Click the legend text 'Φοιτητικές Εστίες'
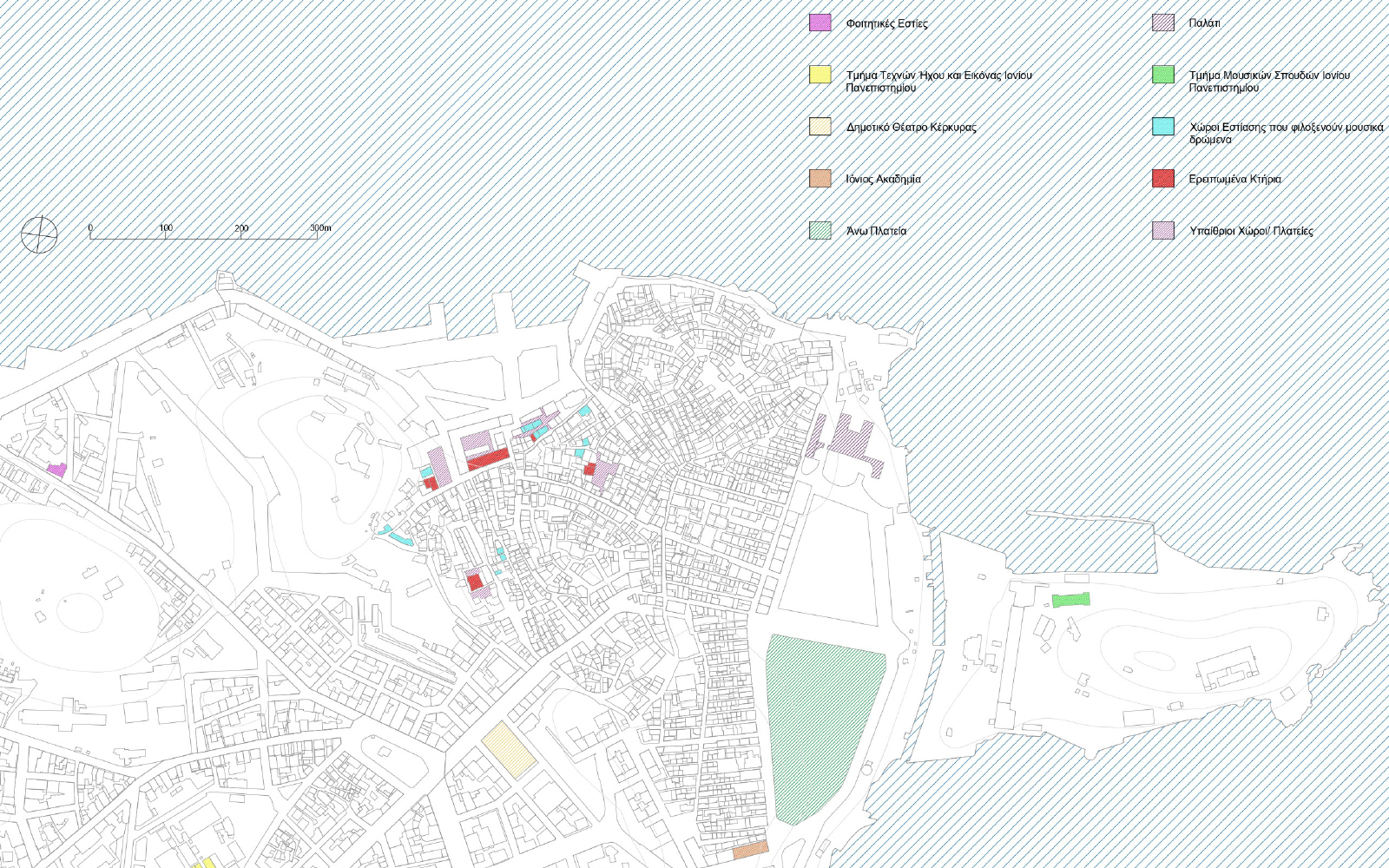The height and width of the screenshot is (868, 1389). [886, 23]
